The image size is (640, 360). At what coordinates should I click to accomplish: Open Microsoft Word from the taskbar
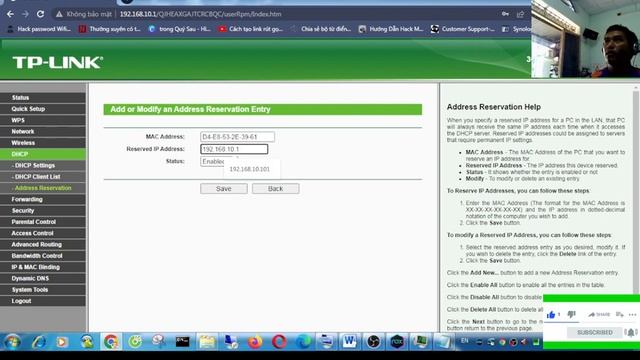coord(349,342)
